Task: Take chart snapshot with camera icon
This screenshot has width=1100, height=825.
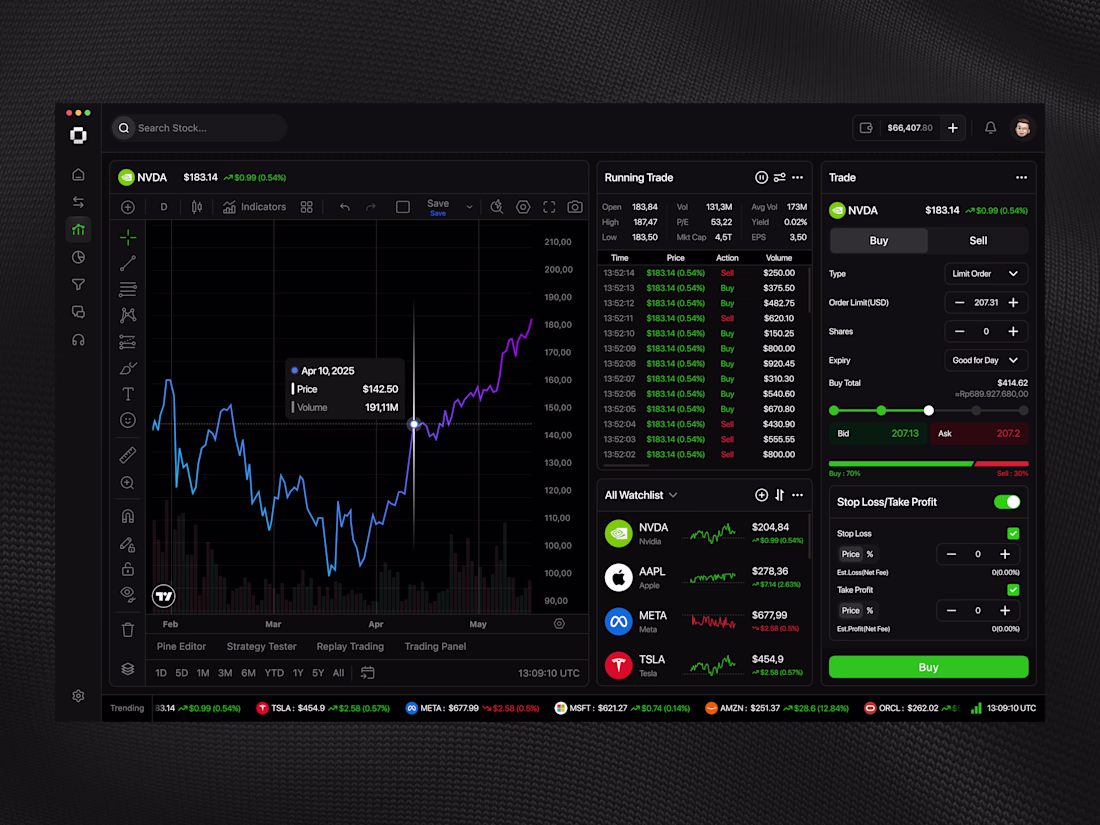Action: tap(575, 207)
